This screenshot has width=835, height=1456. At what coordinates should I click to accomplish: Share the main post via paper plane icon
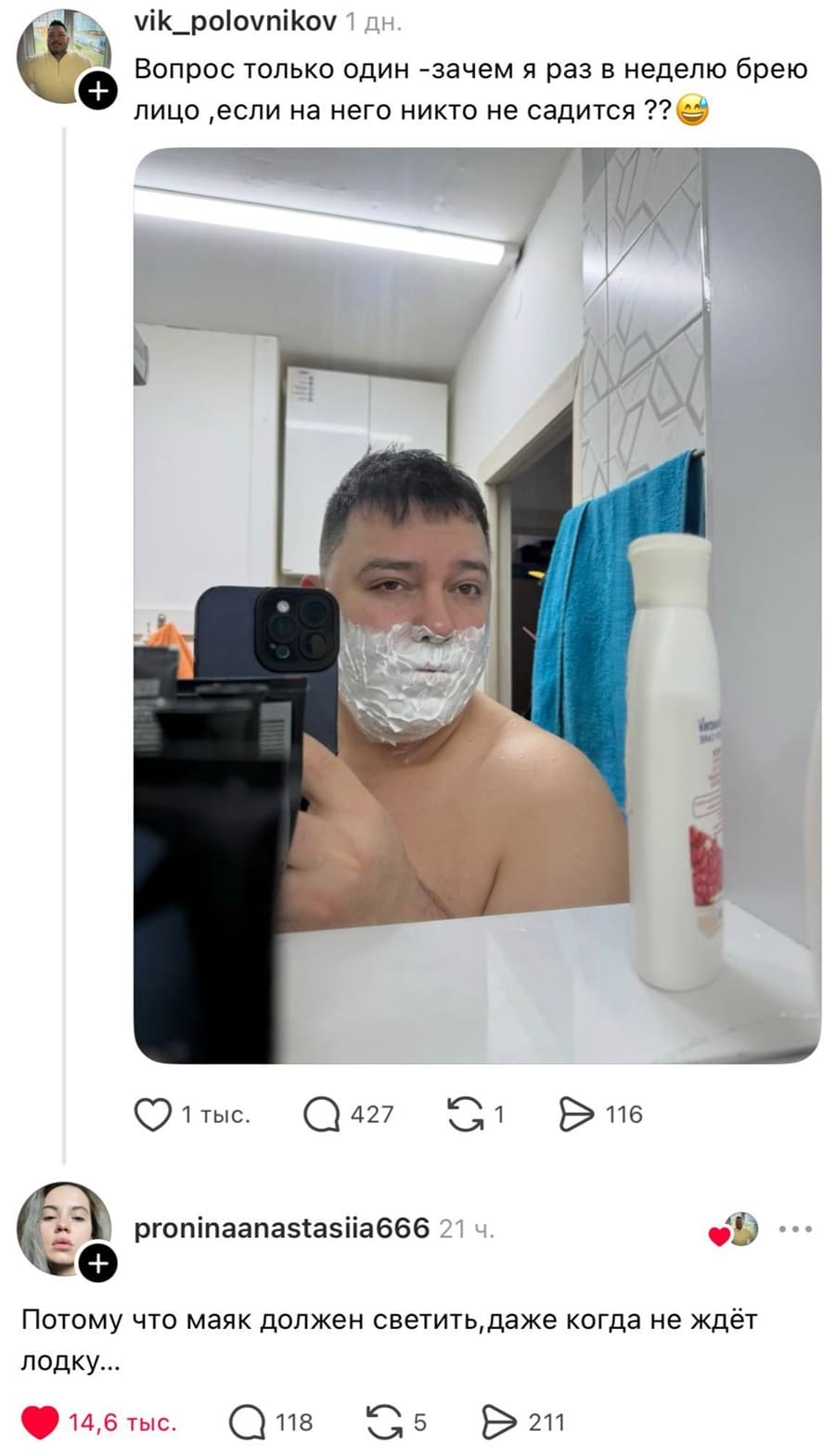[x=576, y=1114]
